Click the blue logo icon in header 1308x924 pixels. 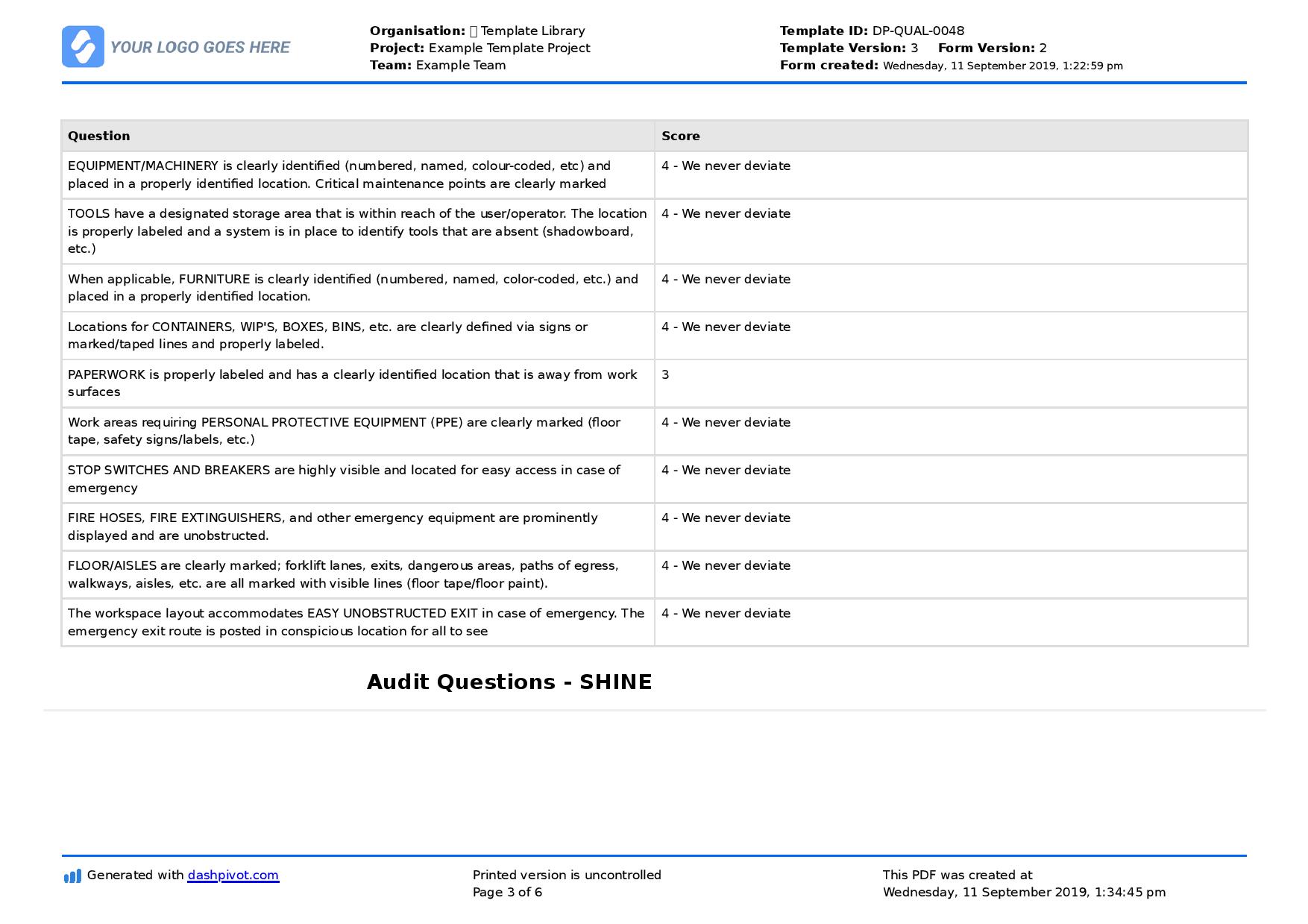pyautogui.click(x=83, y=47)
